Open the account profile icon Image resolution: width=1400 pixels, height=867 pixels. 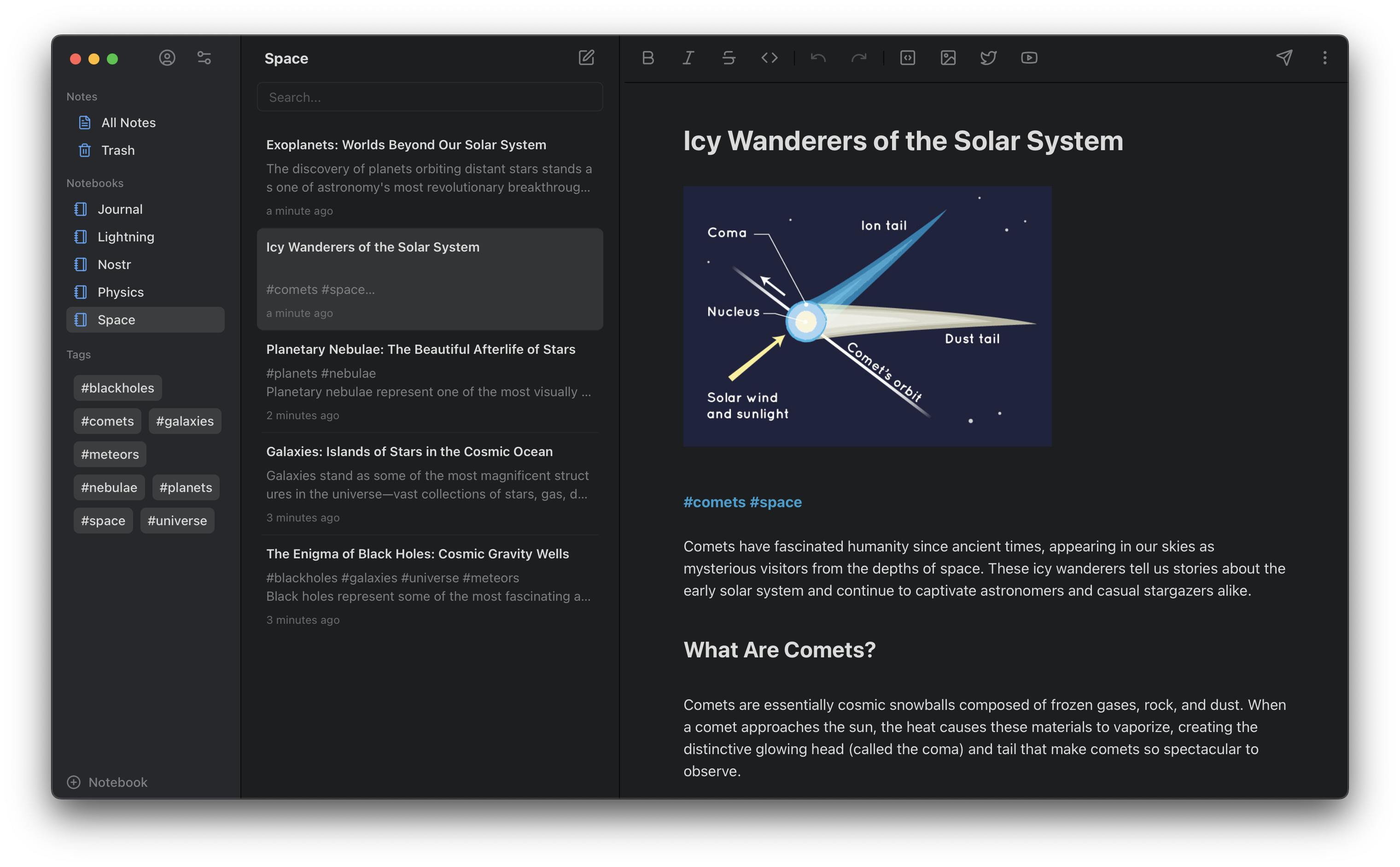point(167,57)
